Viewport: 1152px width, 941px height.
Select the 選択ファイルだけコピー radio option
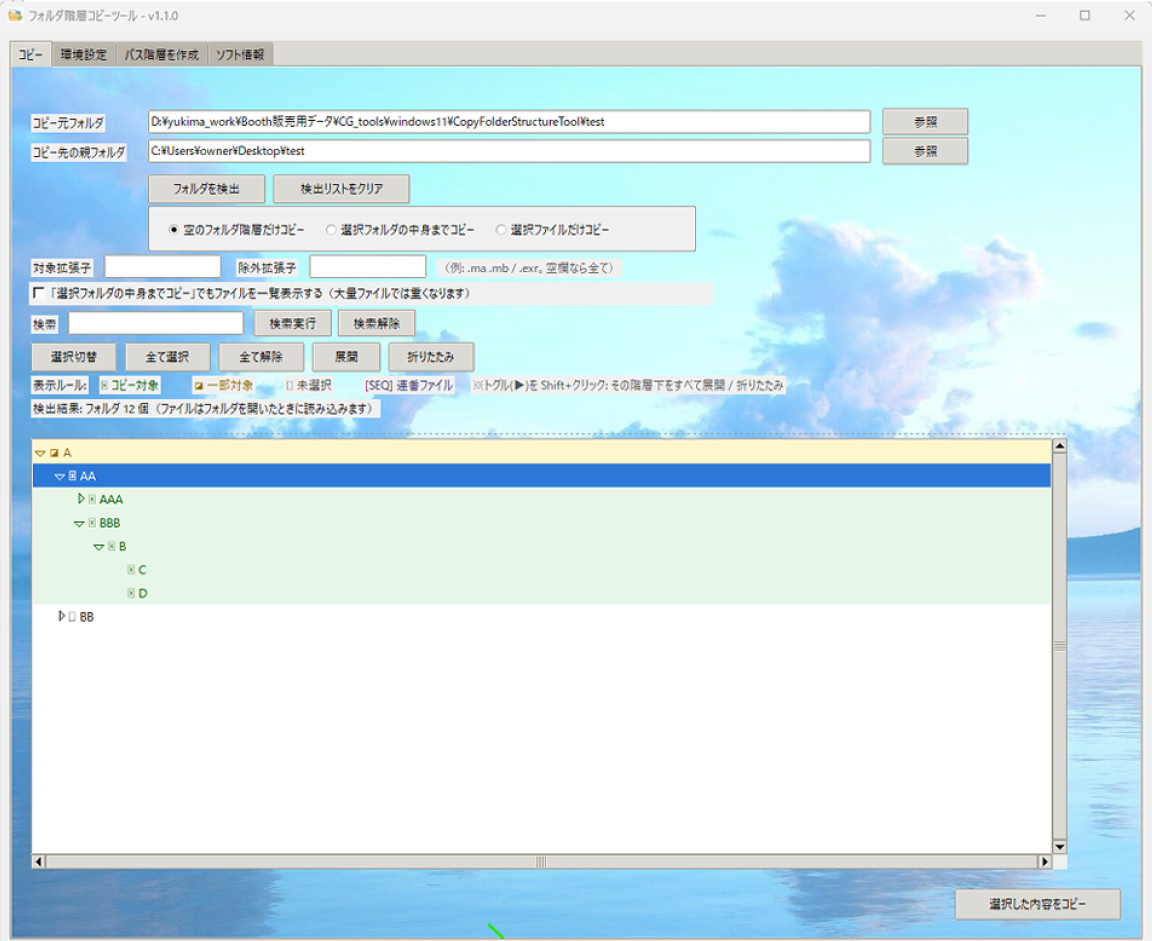[500, 230]
